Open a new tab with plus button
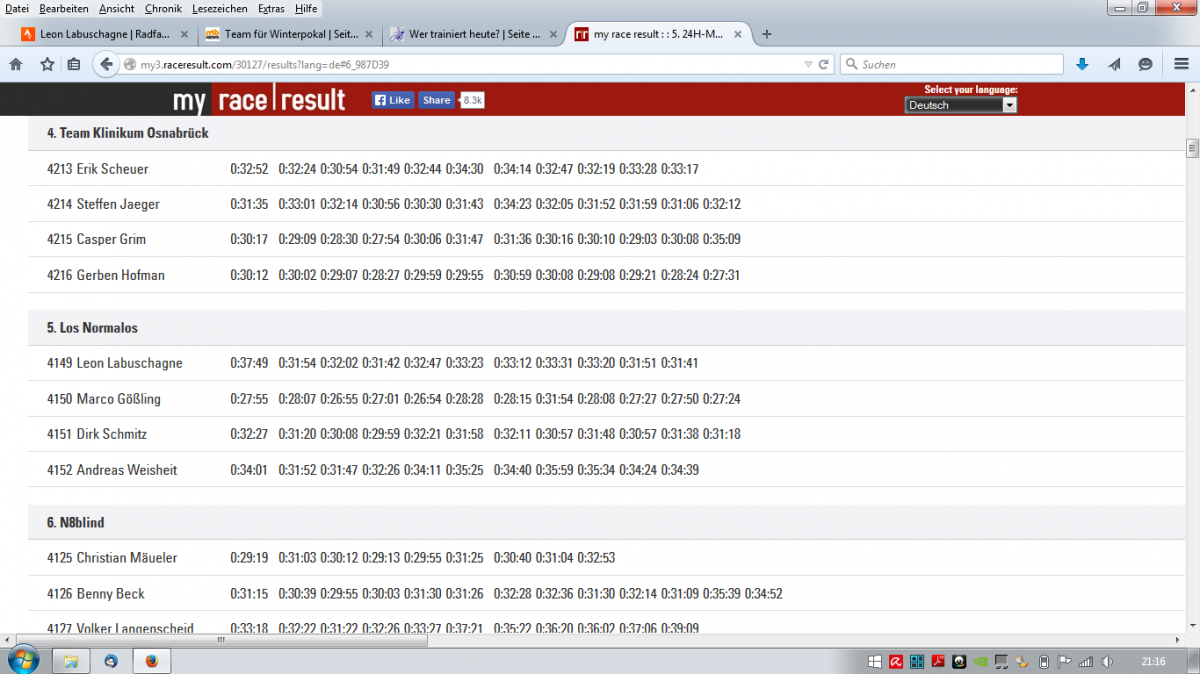Viewport: 1200px width, 674px height. [767, 34]
